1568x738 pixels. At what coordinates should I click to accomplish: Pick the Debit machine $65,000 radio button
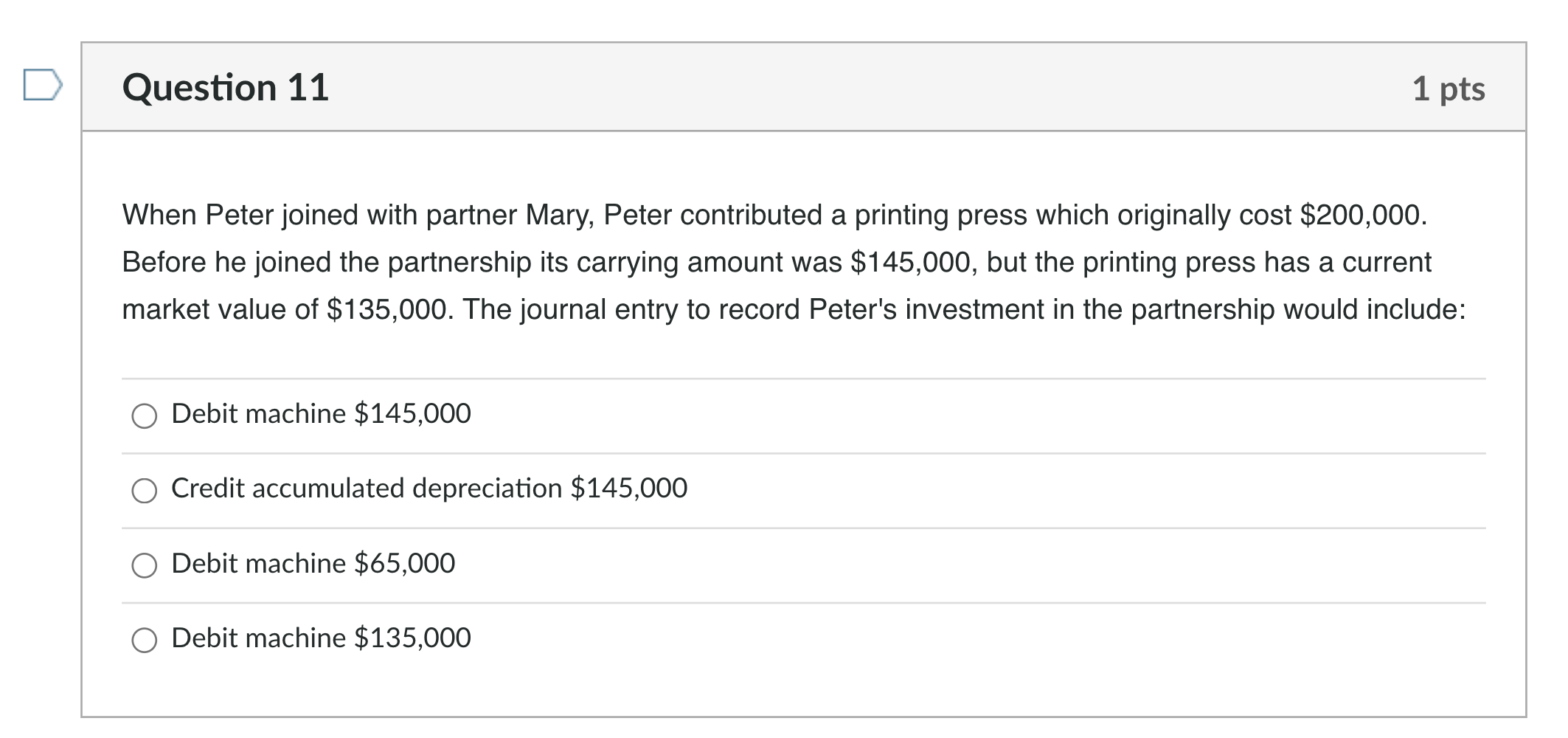[144, 566]
